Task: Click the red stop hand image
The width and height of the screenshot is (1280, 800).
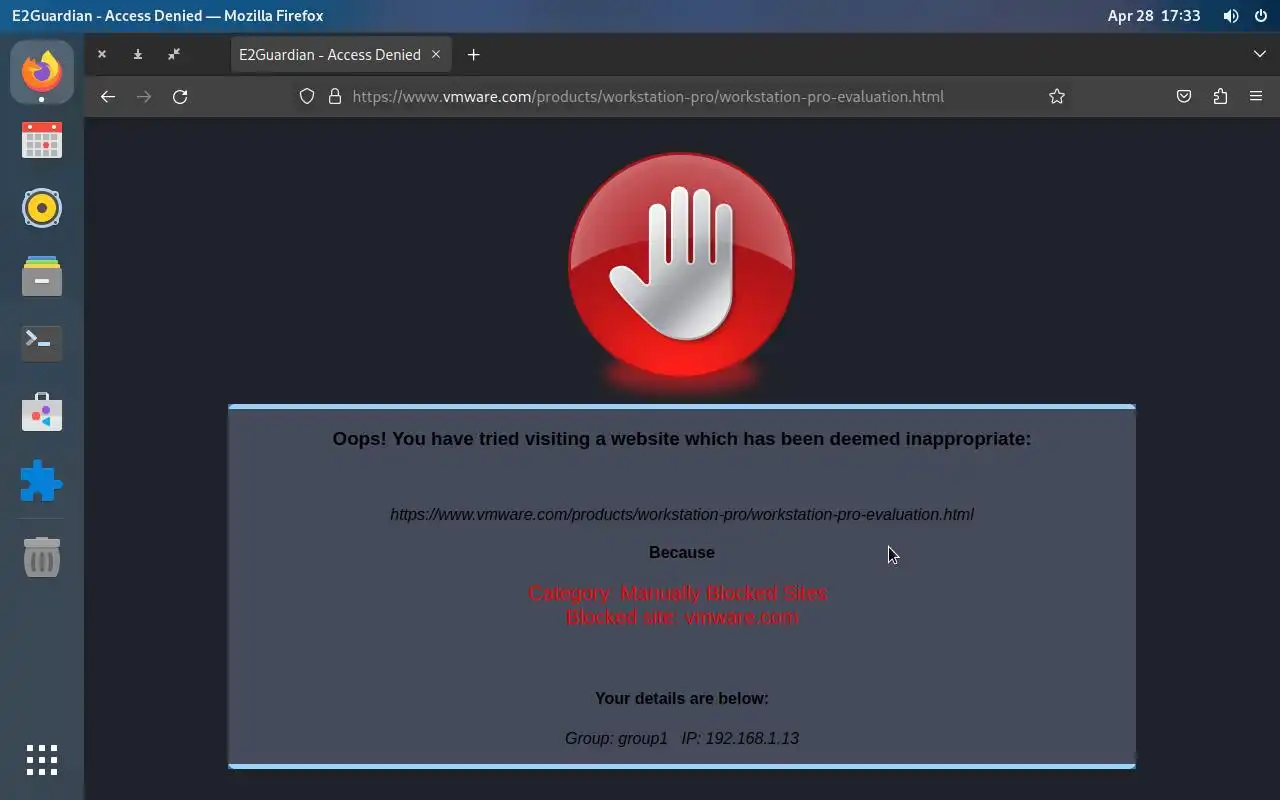Action: click(682, 265)
